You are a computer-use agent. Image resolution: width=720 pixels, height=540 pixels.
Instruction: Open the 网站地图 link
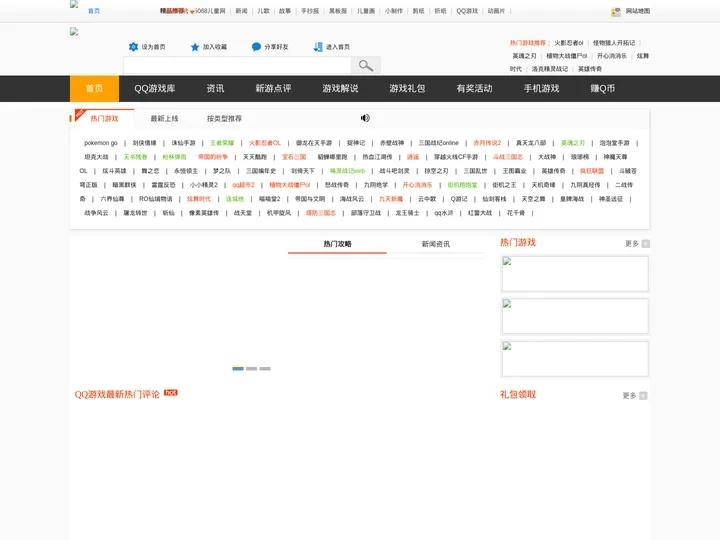(638, 11)
